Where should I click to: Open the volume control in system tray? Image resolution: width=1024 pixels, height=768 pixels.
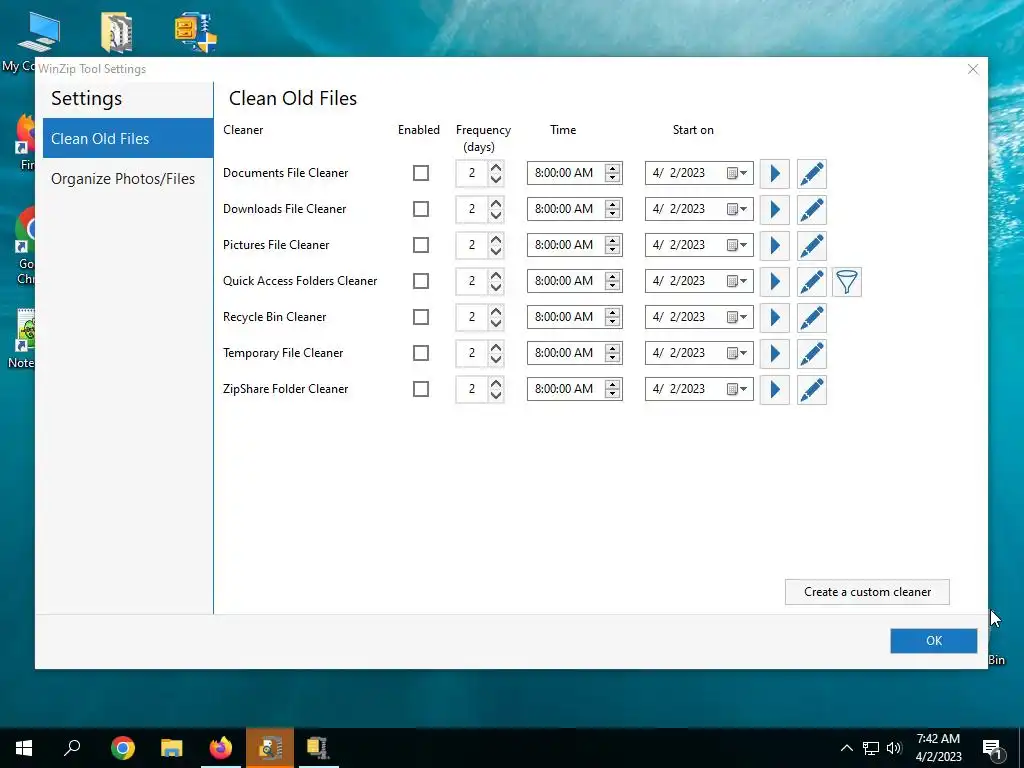(894, 748)
